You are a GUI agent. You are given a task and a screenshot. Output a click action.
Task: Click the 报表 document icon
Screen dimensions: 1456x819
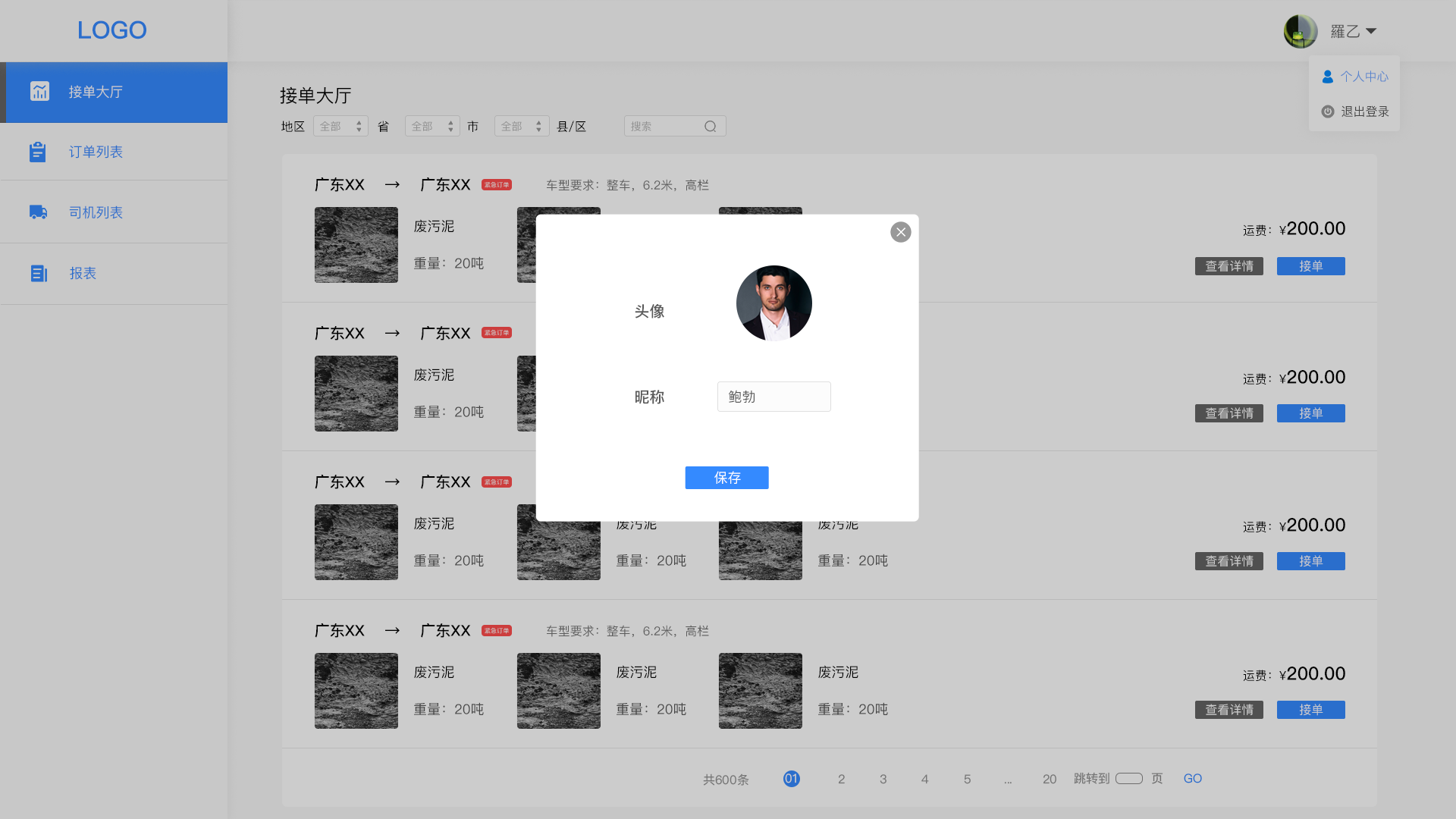click(39, 273)
